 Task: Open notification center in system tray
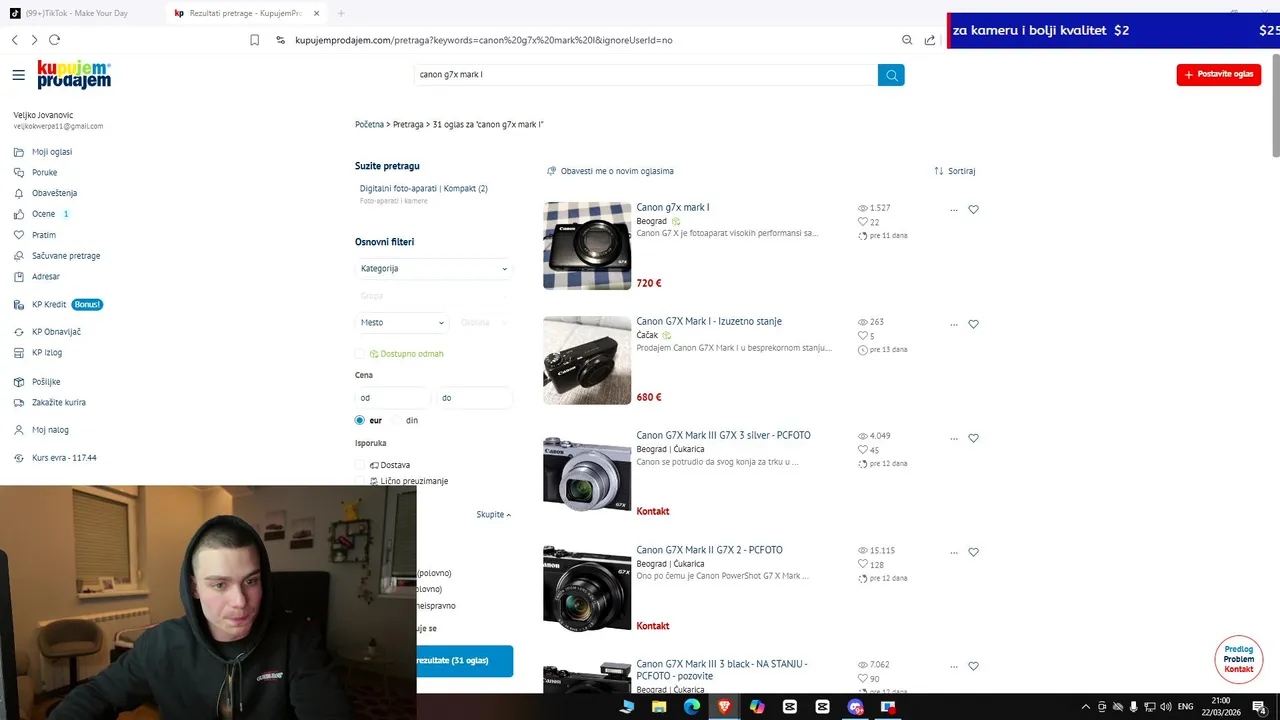click(1259, 706)
